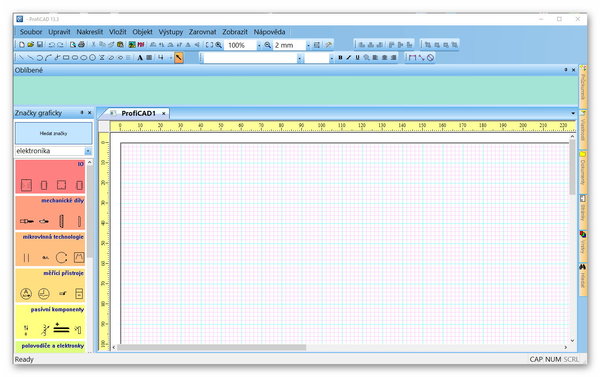Click the red bracket wire-shape icon
Image resolution: width=600 pixels, height=377 pixels.
click(x=412, y=58)
